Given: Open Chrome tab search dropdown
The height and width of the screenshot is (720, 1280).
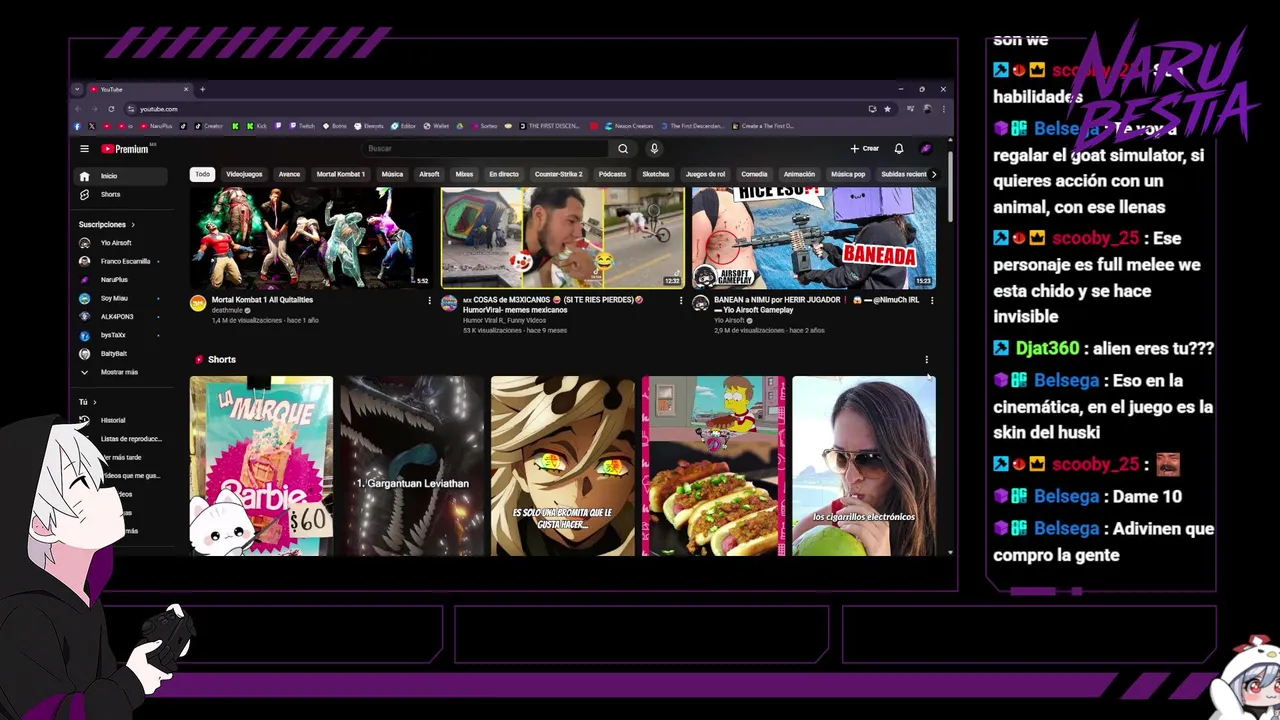Looking at the screenshot, I should point(77,89).
